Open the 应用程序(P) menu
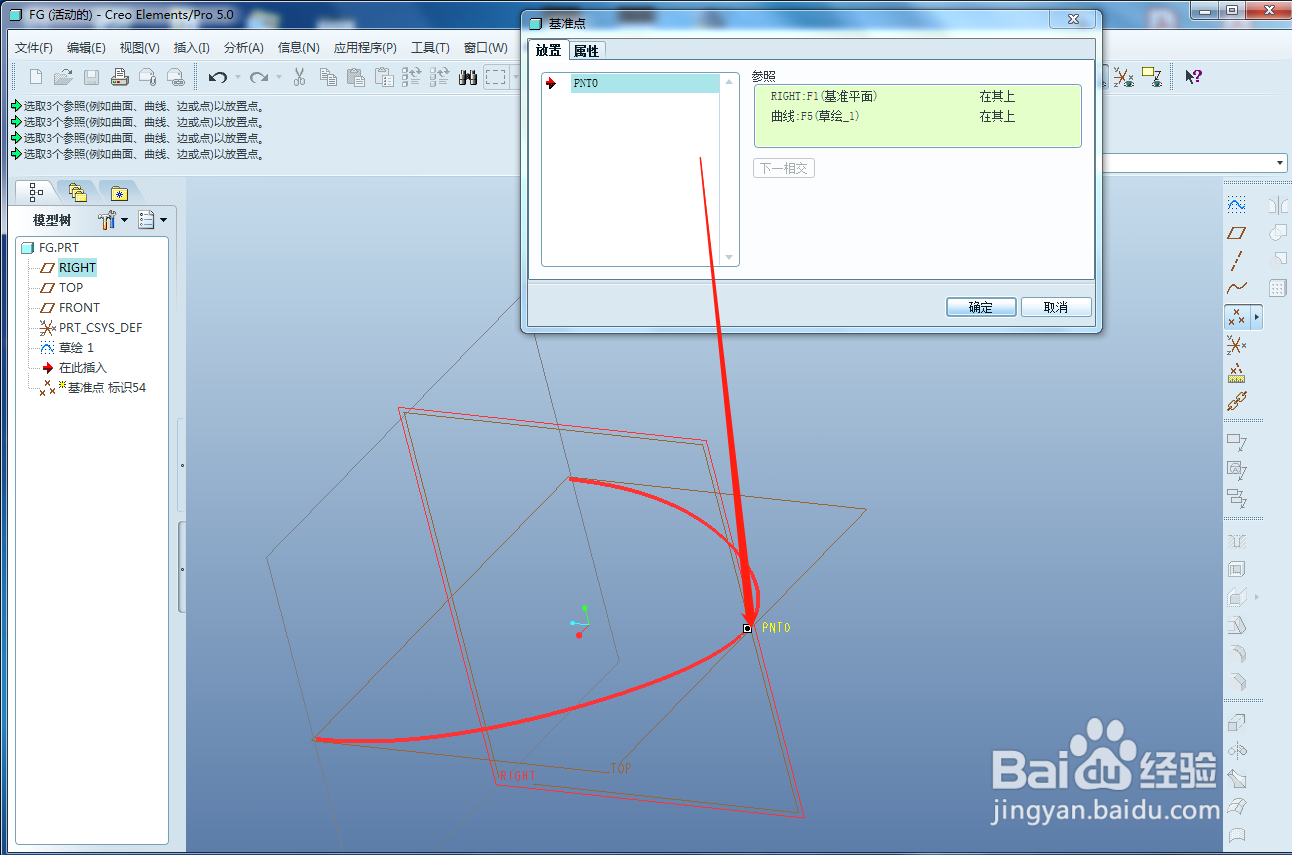Image resolution: width=1292 pixels, height=855 pixels. [365, 48]
